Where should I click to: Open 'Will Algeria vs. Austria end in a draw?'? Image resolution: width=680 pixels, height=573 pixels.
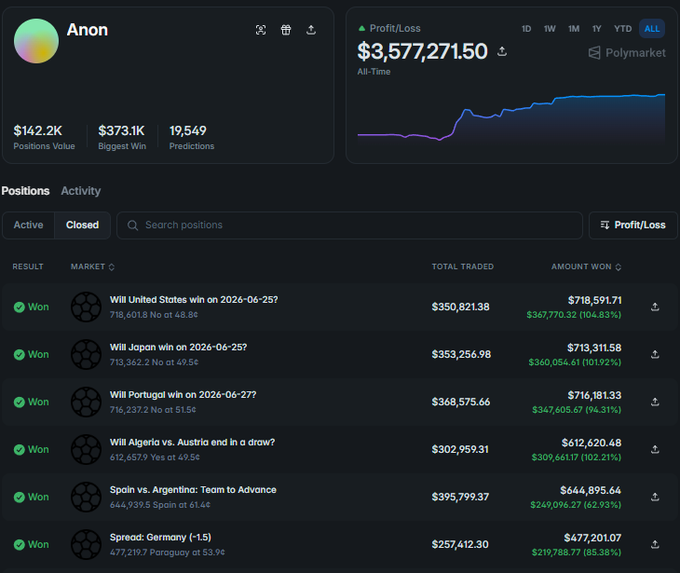click(x=192, y=442)
